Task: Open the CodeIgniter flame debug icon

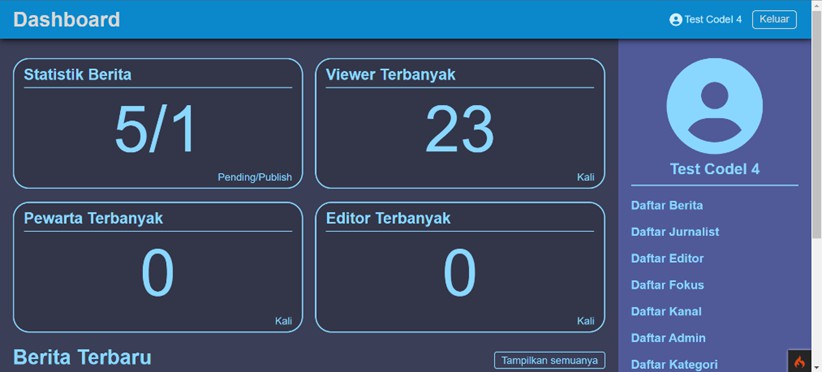Action: click(799, 362)
